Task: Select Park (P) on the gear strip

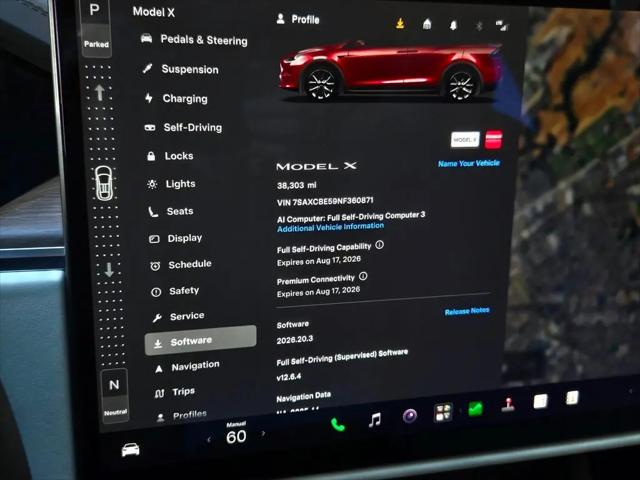Action: (96, 27)
